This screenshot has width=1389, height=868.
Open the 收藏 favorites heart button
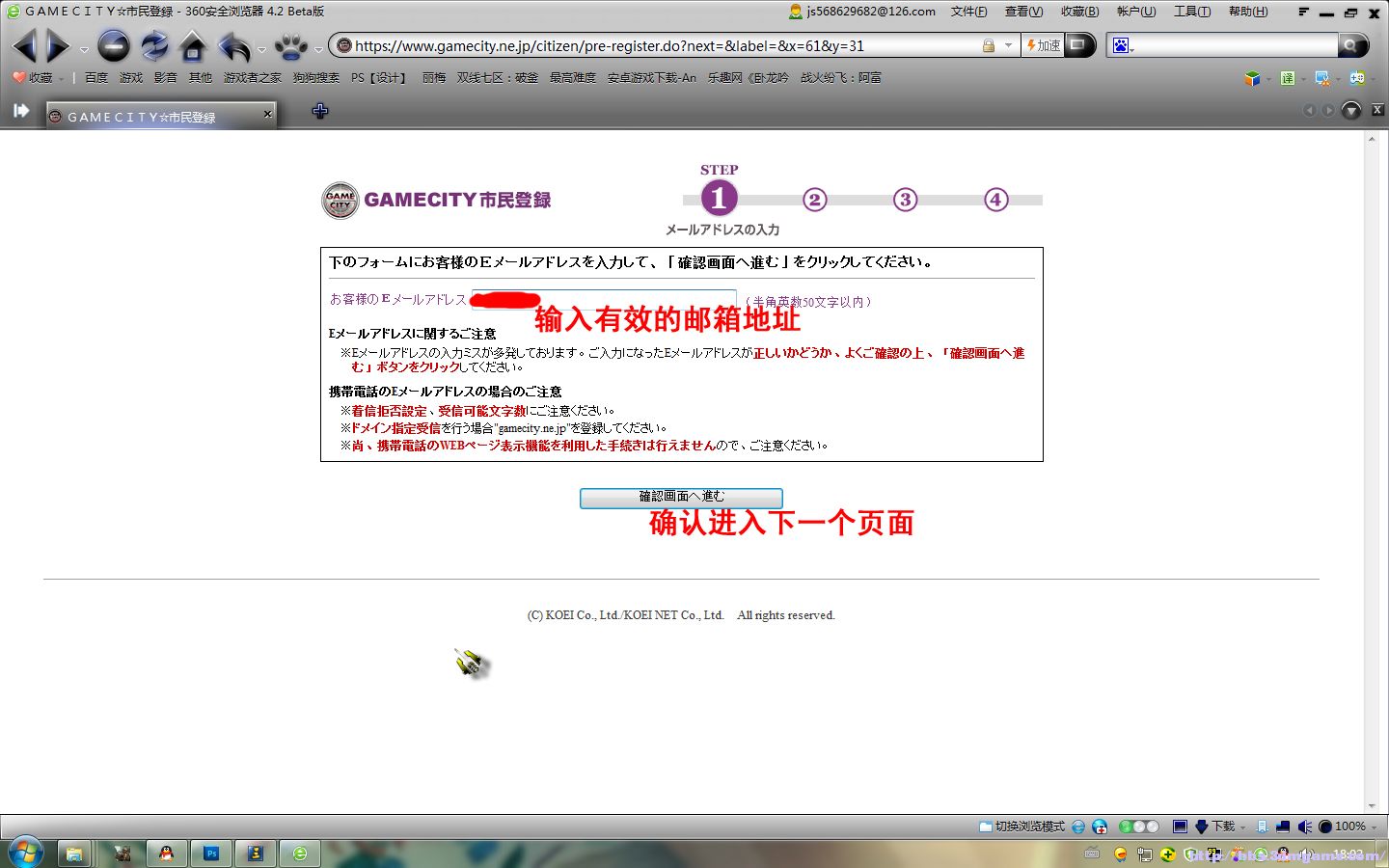33,77
